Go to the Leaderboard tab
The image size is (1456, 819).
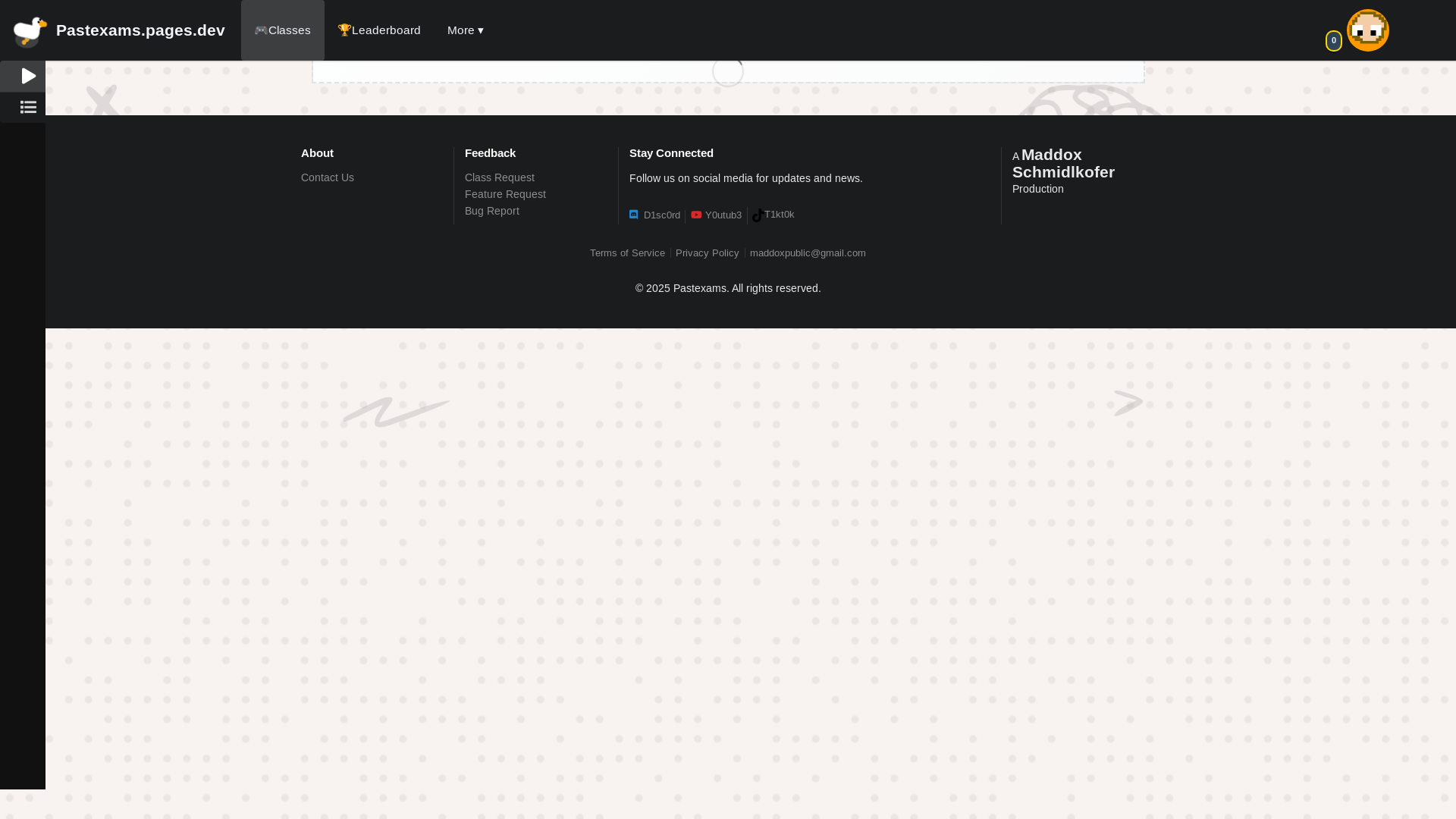[379, 30]
